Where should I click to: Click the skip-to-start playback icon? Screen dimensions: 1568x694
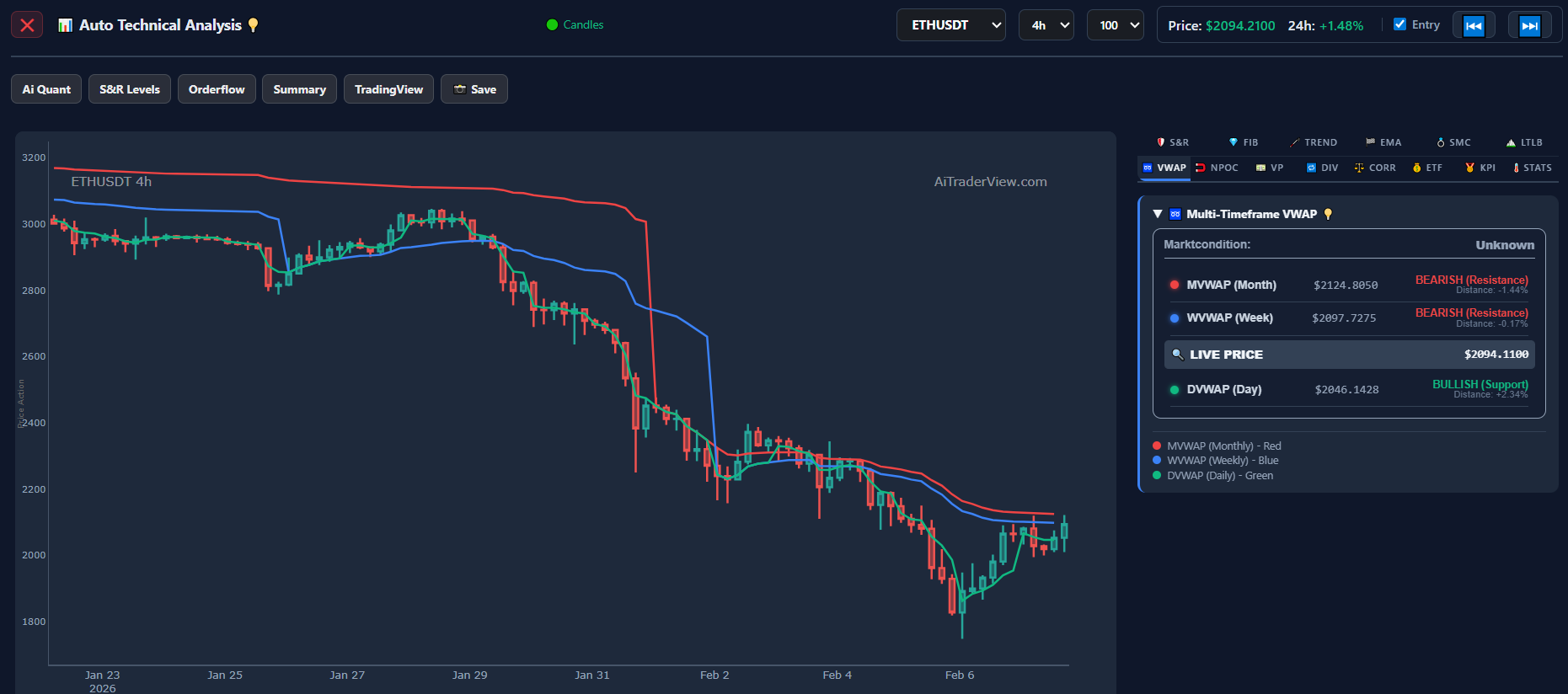point(1473,26)
